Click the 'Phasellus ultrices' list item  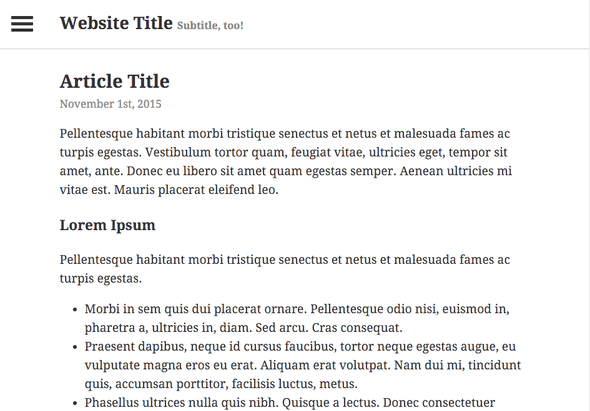coord(290,403)
